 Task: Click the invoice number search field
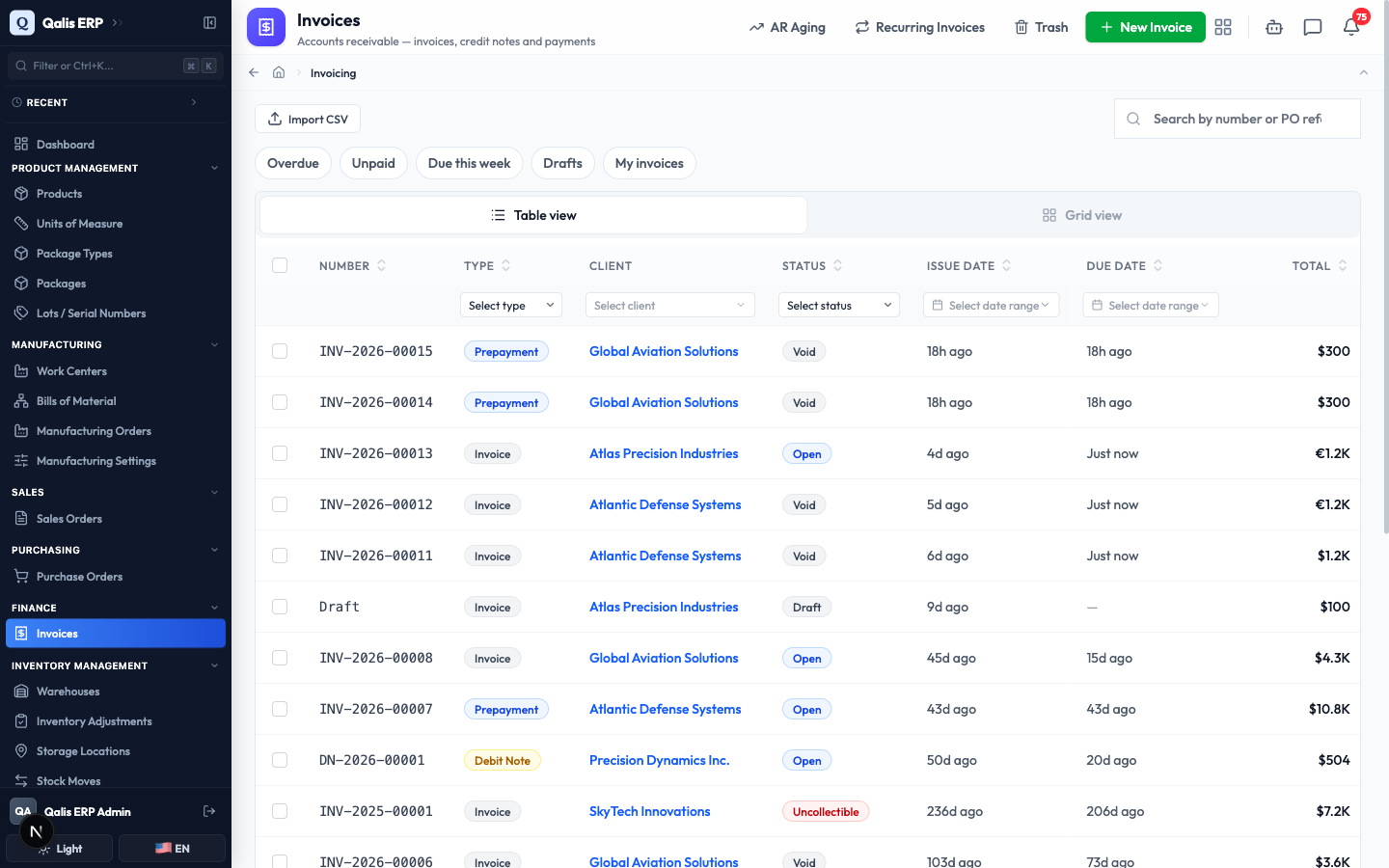pos(1238,119)
